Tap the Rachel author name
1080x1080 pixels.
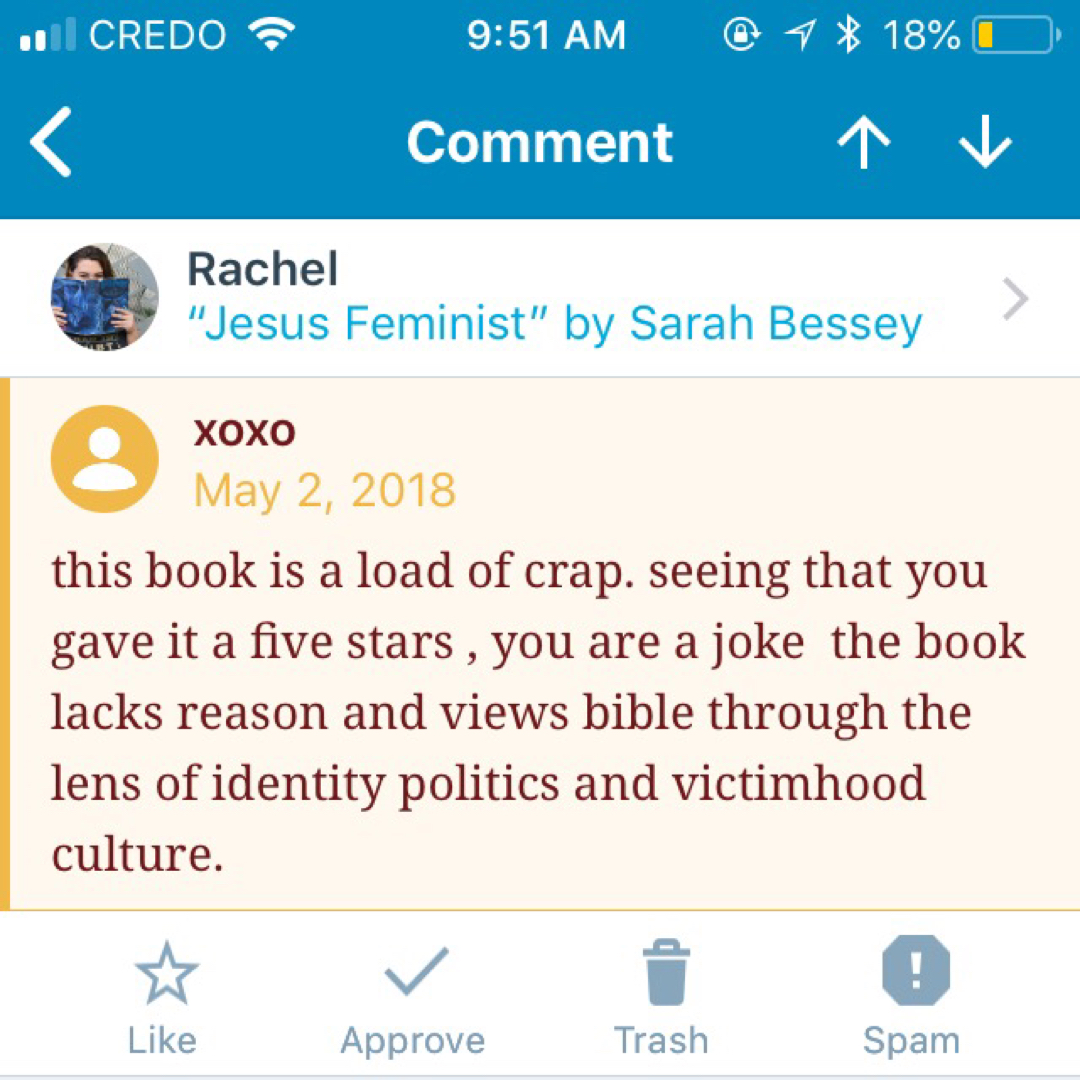[x=263, y=270]
